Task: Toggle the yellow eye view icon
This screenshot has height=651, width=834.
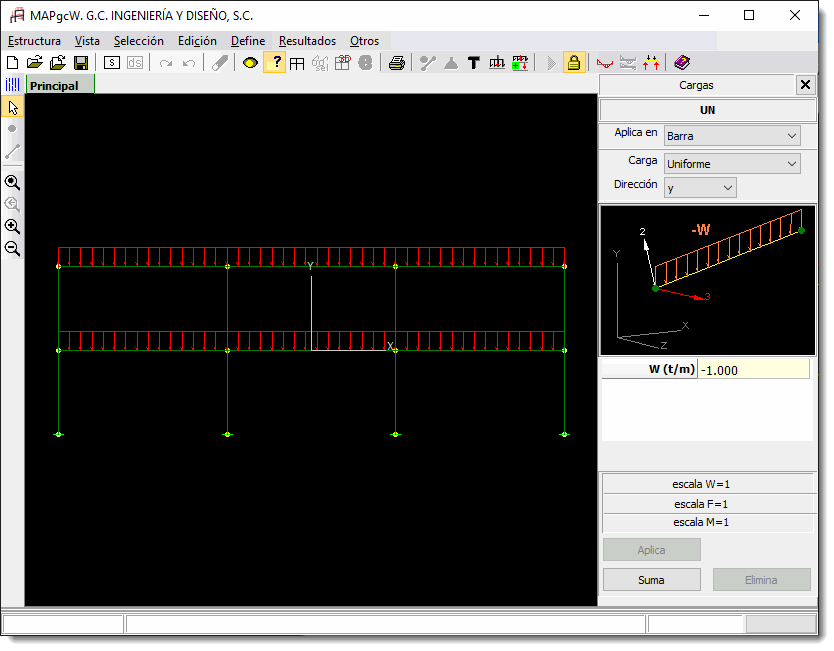Action: click(250, 63)
